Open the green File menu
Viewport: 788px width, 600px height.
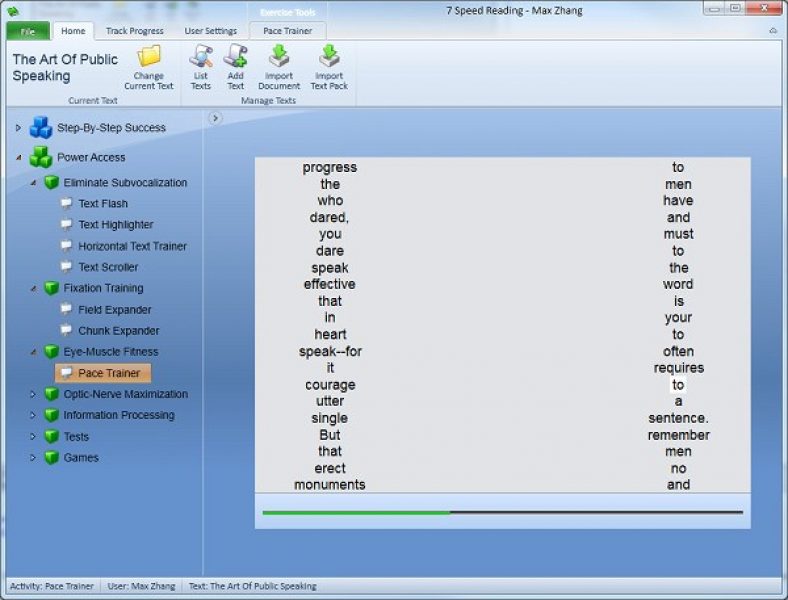click(x=27, y=31)
